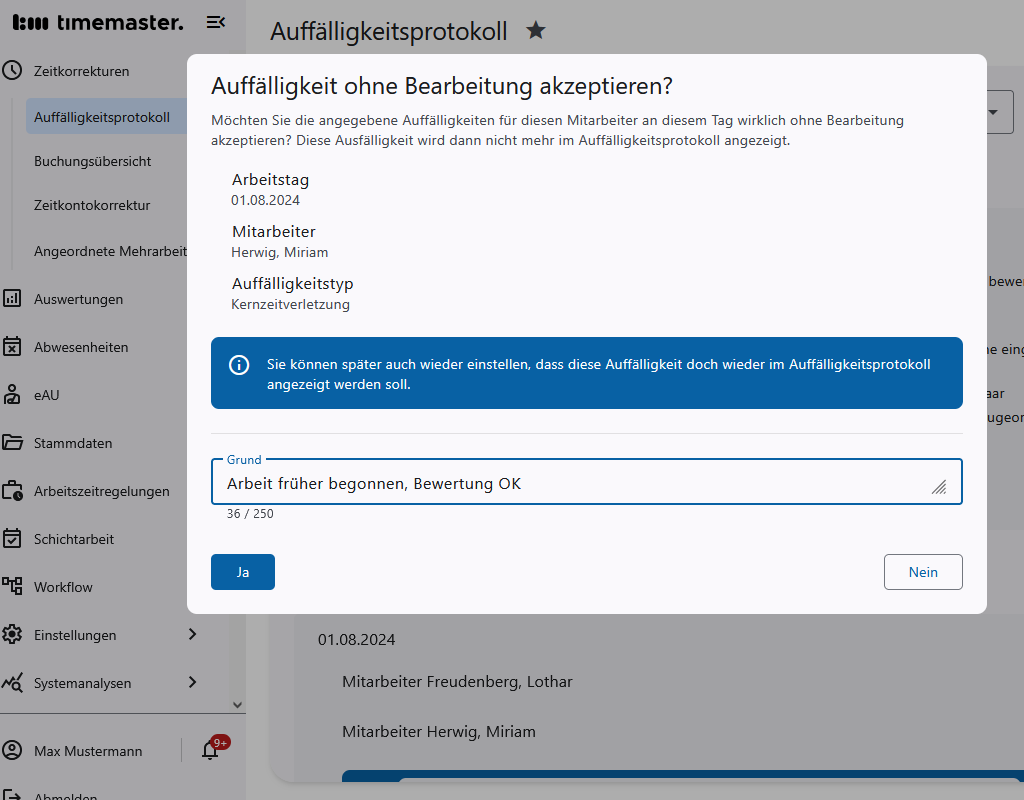1024x800 pixels.
Task: Click the Einstellungen gear icon
Action: coord(13,635)
